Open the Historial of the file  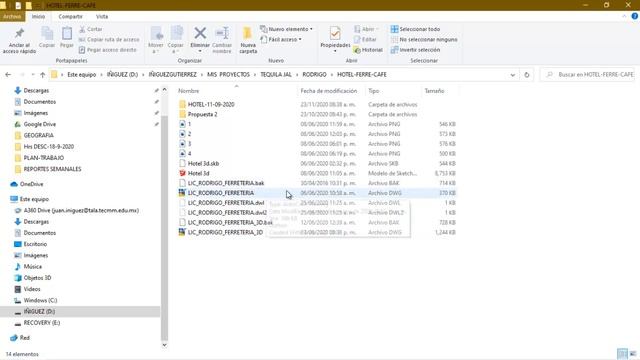click(x=368, y=50)
